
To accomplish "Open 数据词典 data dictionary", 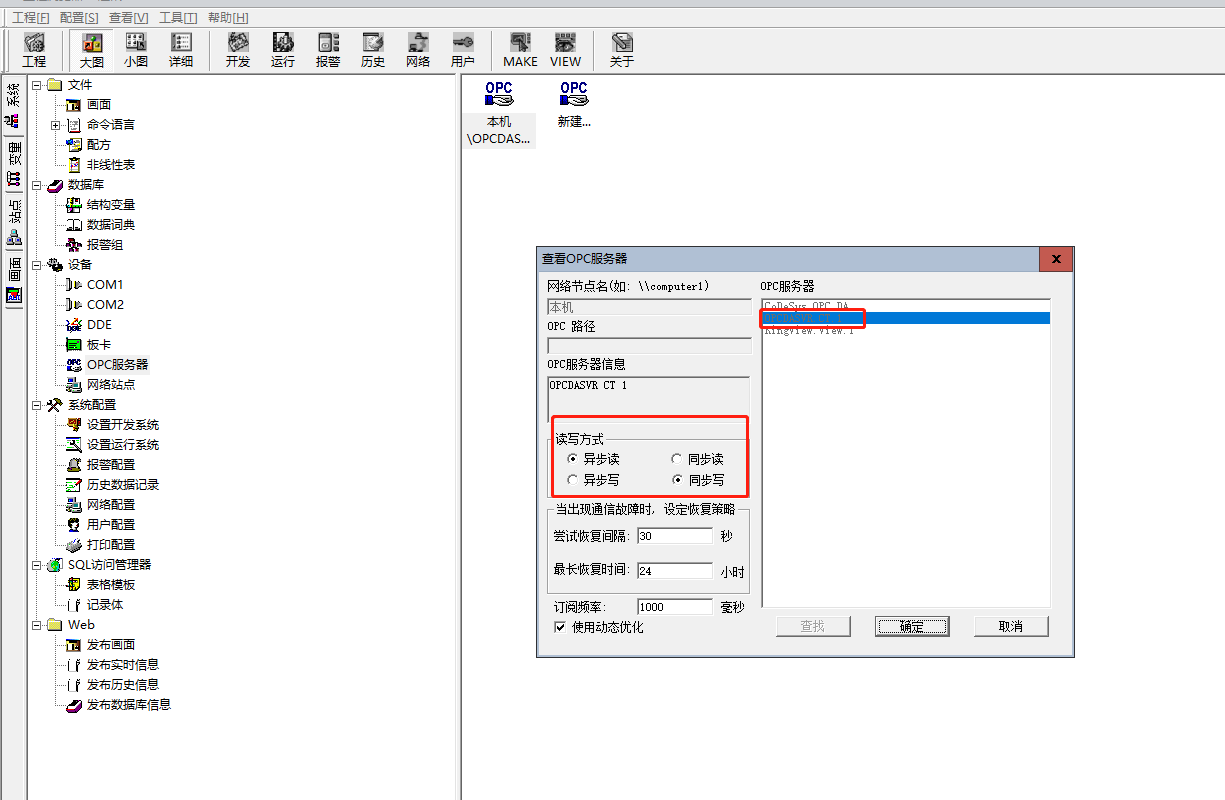I will pos(110,224).
